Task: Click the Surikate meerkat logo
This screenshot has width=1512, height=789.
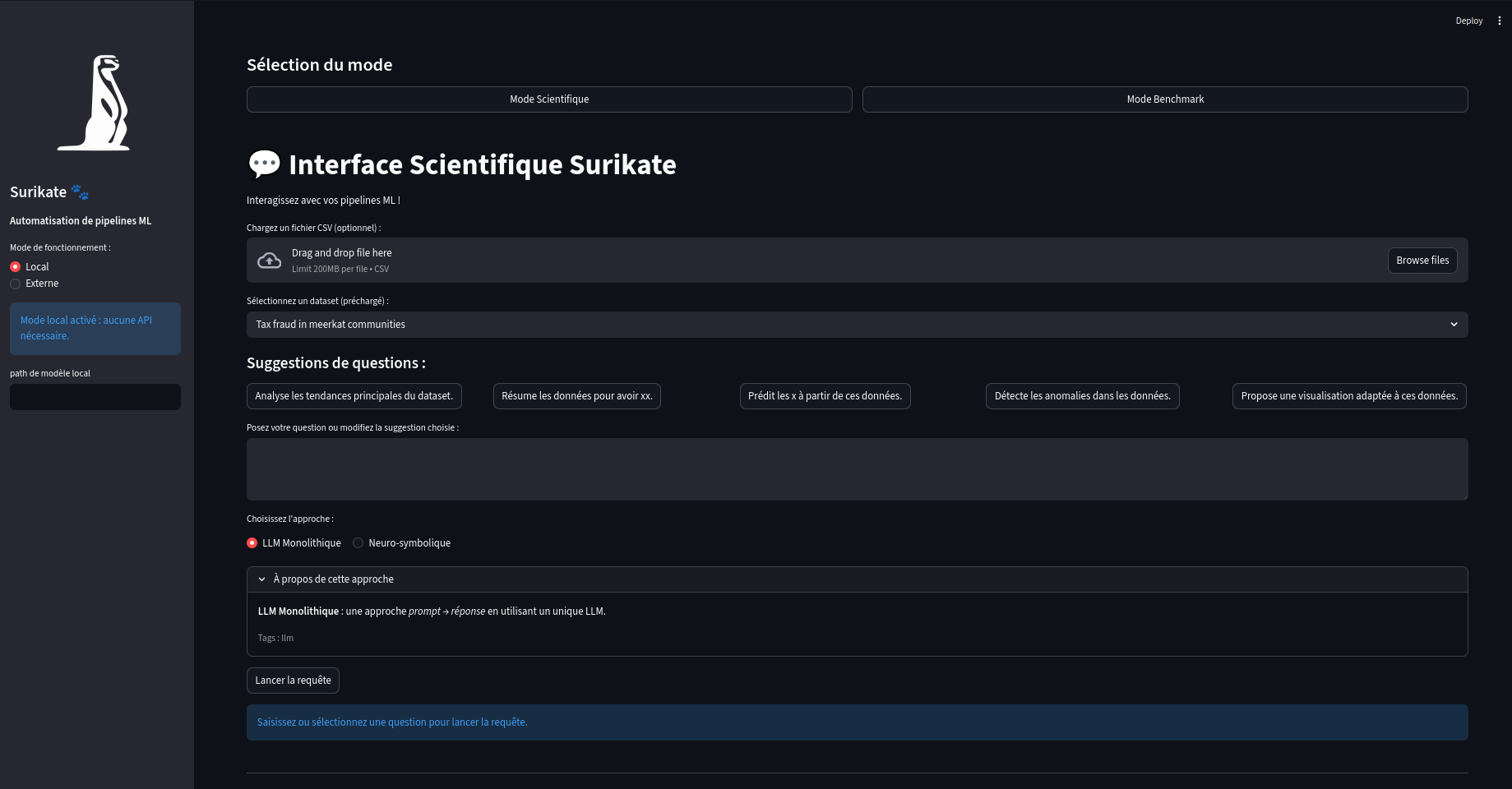Action: [x=94, y=103]
